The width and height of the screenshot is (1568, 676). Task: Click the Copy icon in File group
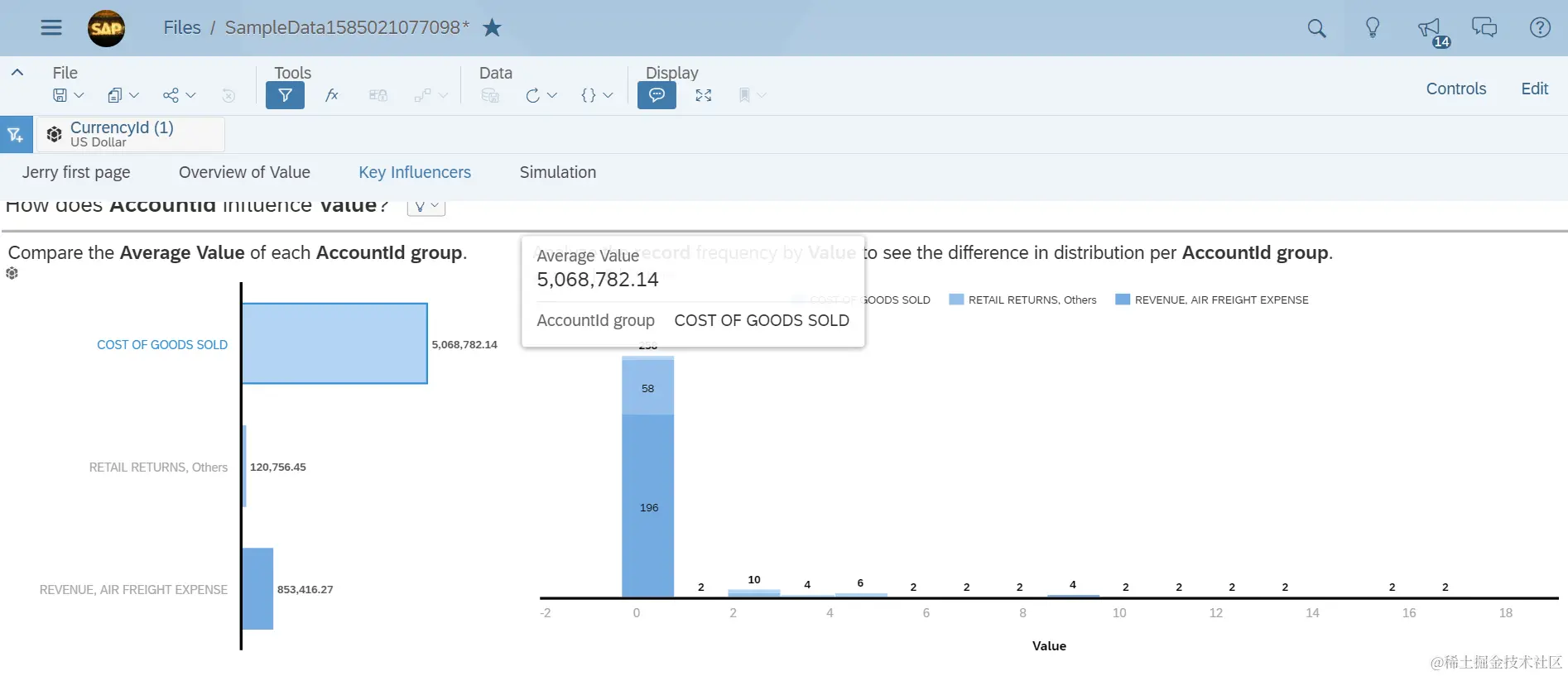point(115,95)
